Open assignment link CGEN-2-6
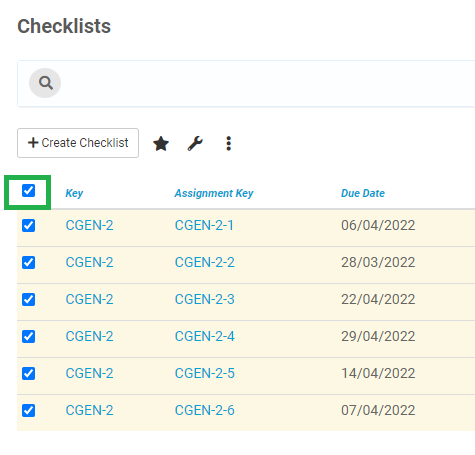The width and height of the screenshot is (475, 455). (205, 411)
